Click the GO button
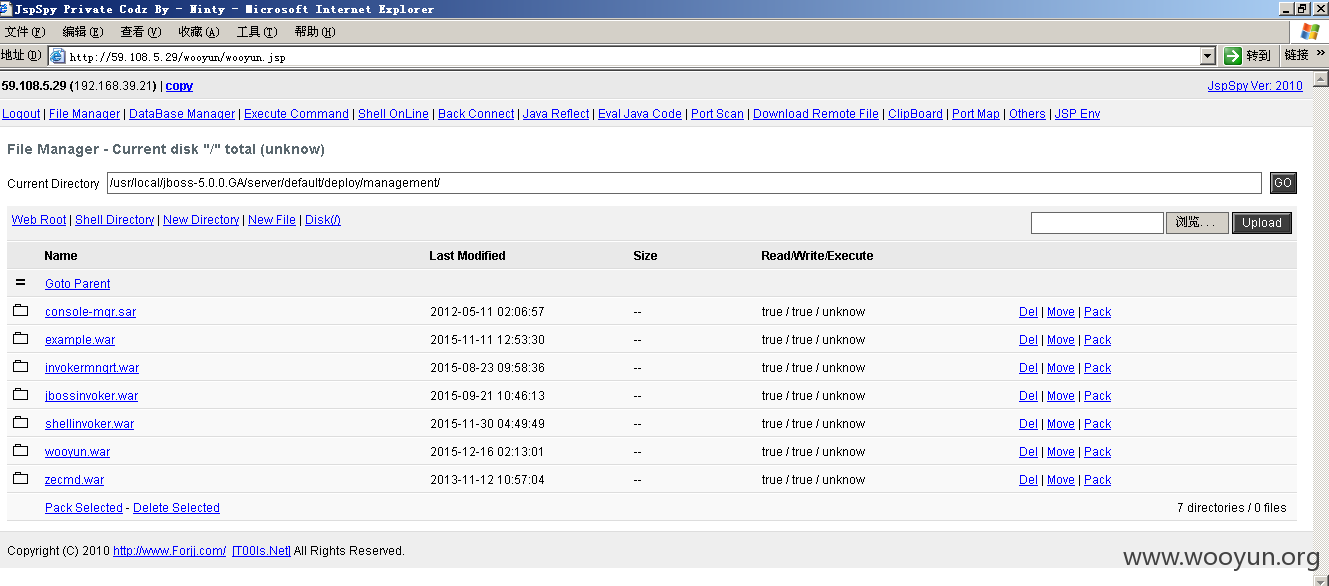 [1283, 183]
